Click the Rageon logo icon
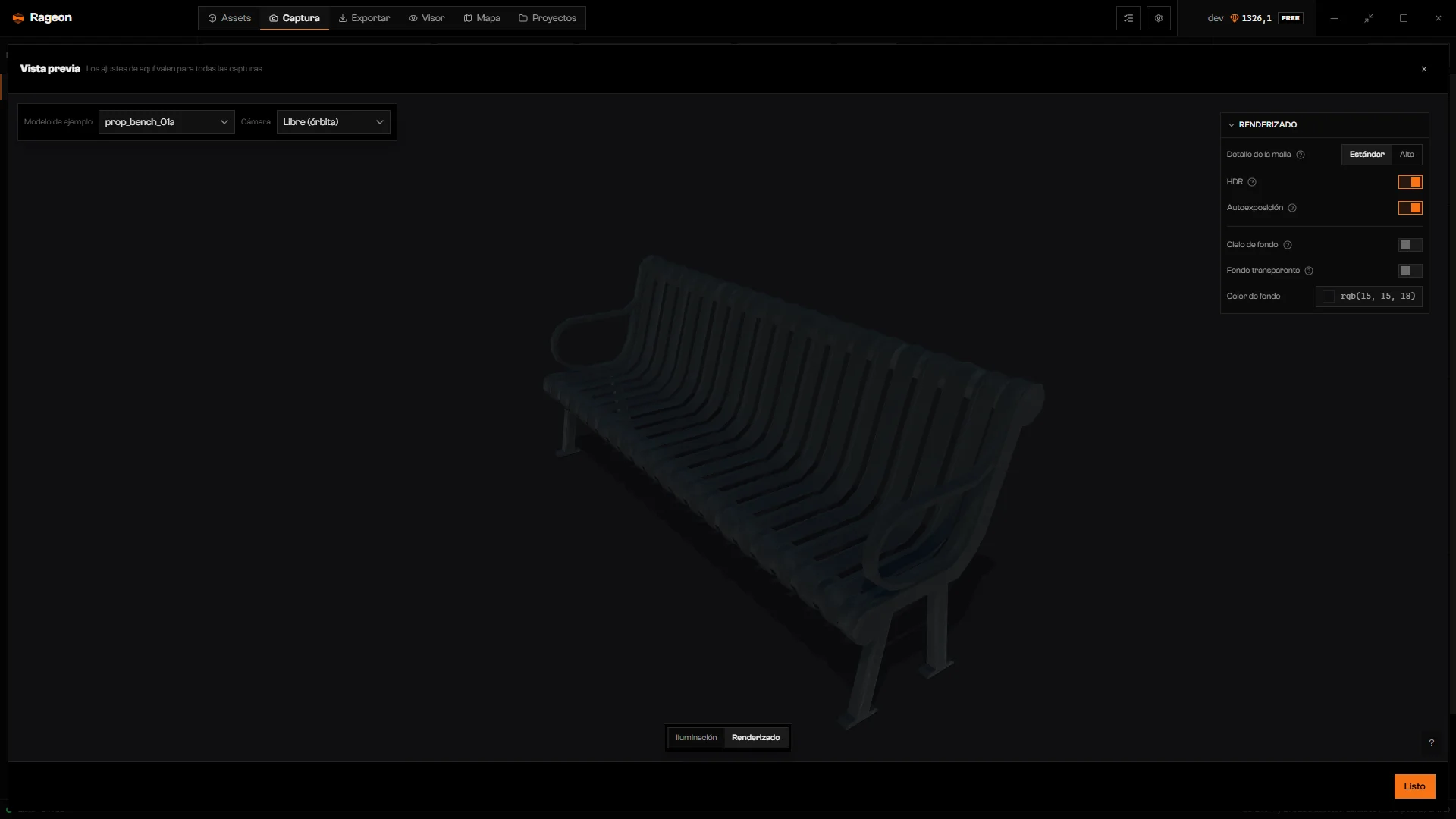This screenshot has height=819, width=1456. coord(18,18)
